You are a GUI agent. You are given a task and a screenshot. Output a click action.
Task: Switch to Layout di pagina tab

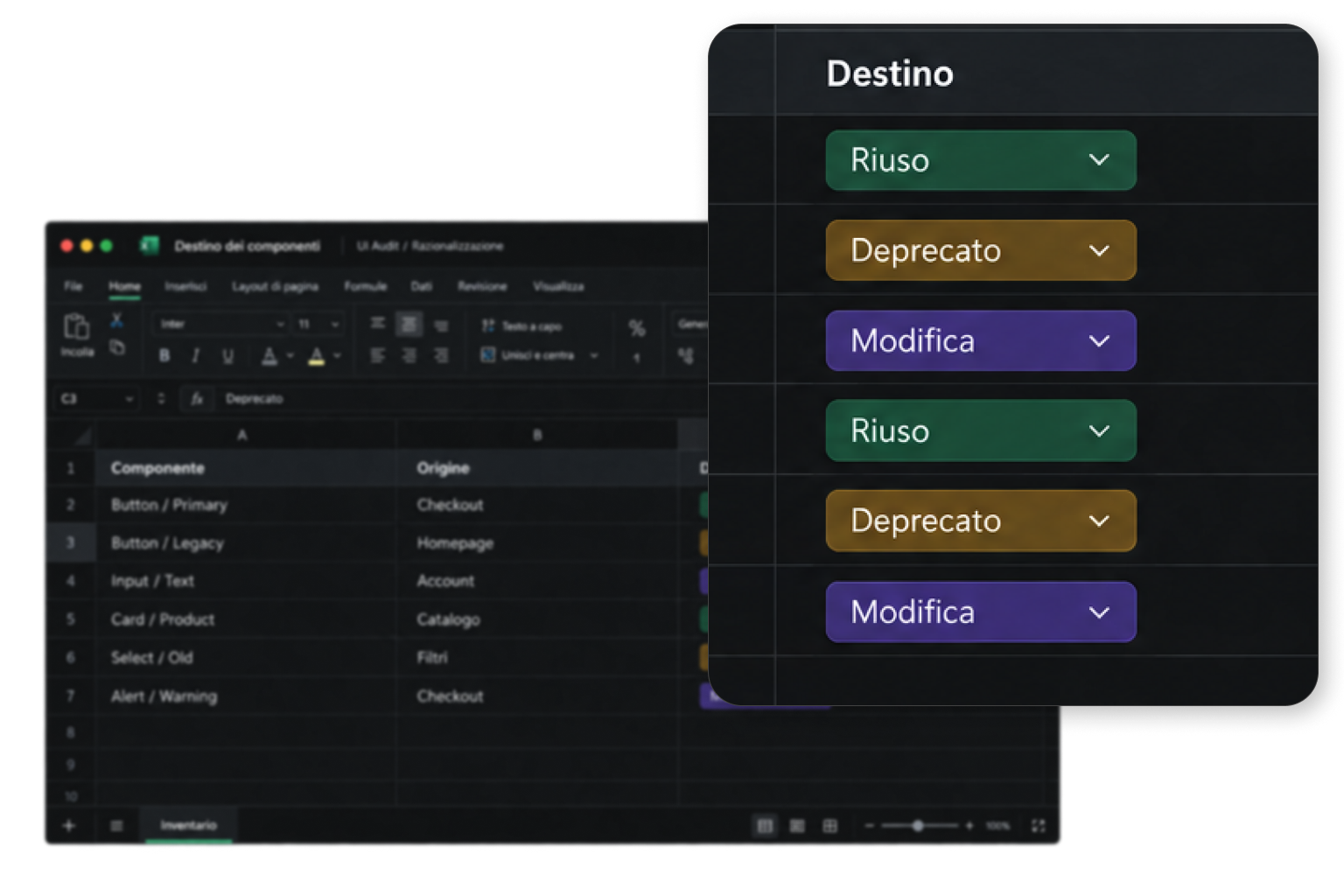tap(275, 286)
